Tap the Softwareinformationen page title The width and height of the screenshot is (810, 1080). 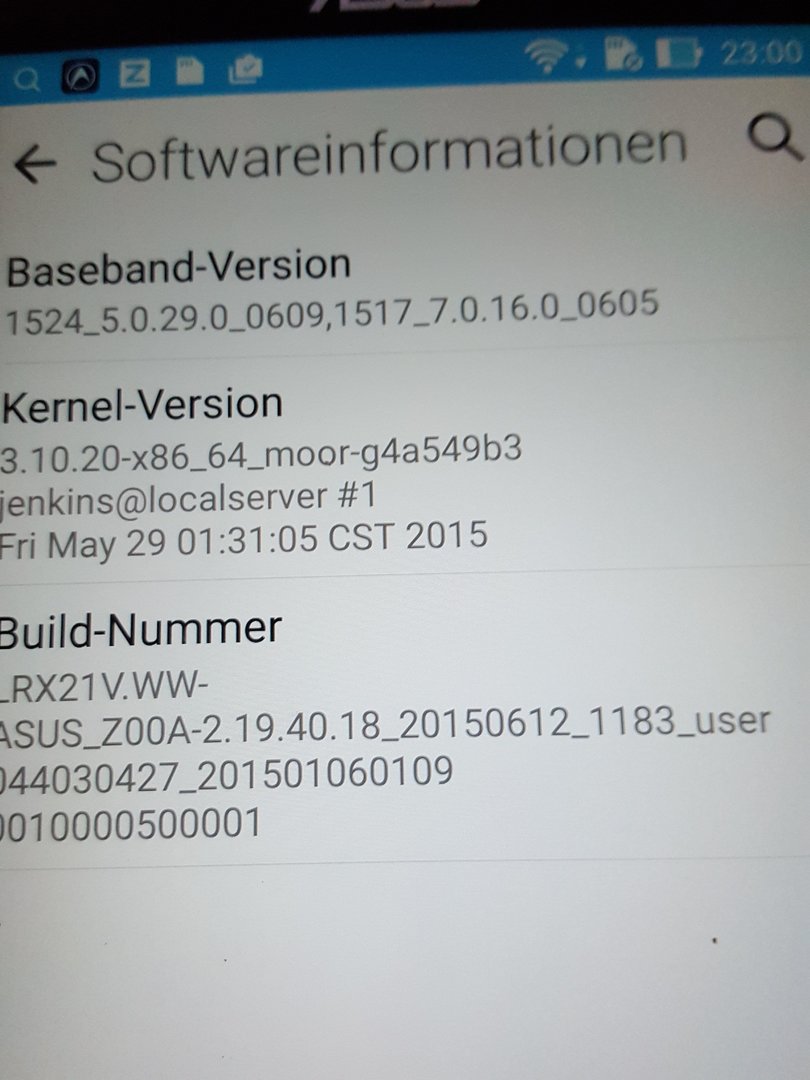click(x=389, y=153)
